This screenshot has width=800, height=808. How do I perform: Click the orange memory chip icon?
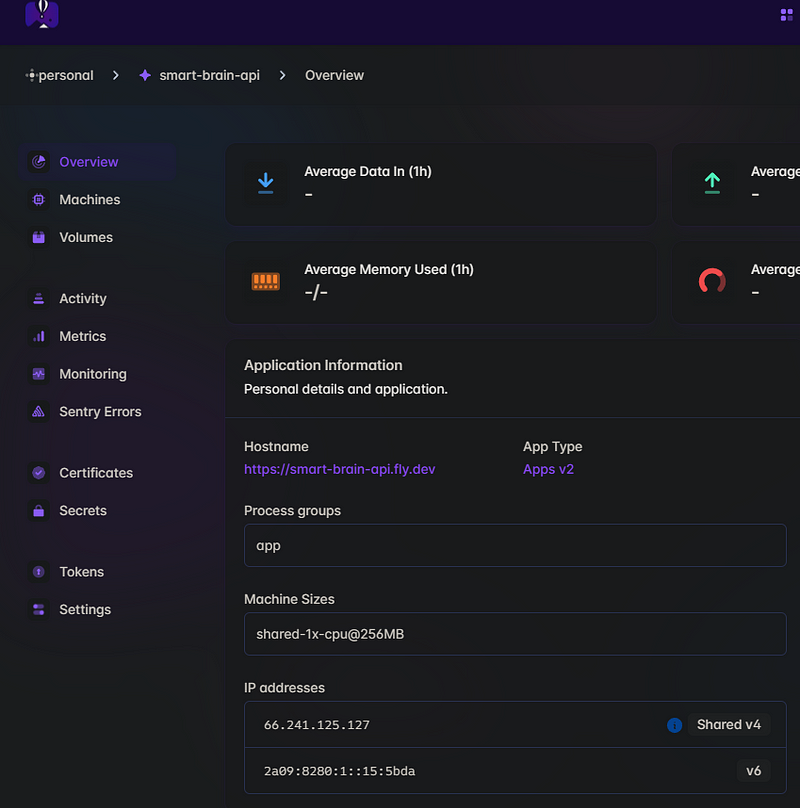265,281
